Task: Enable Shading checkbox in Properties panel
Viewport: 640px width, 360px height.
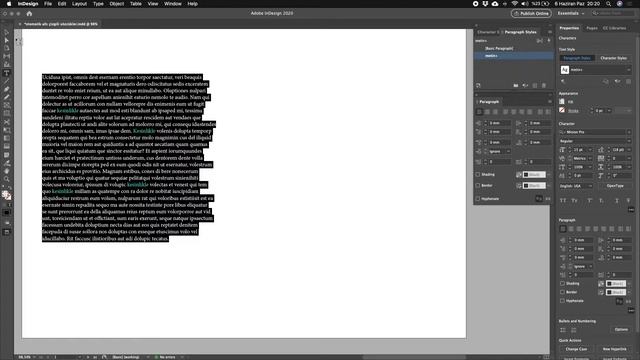Action: tap(562, 284)
